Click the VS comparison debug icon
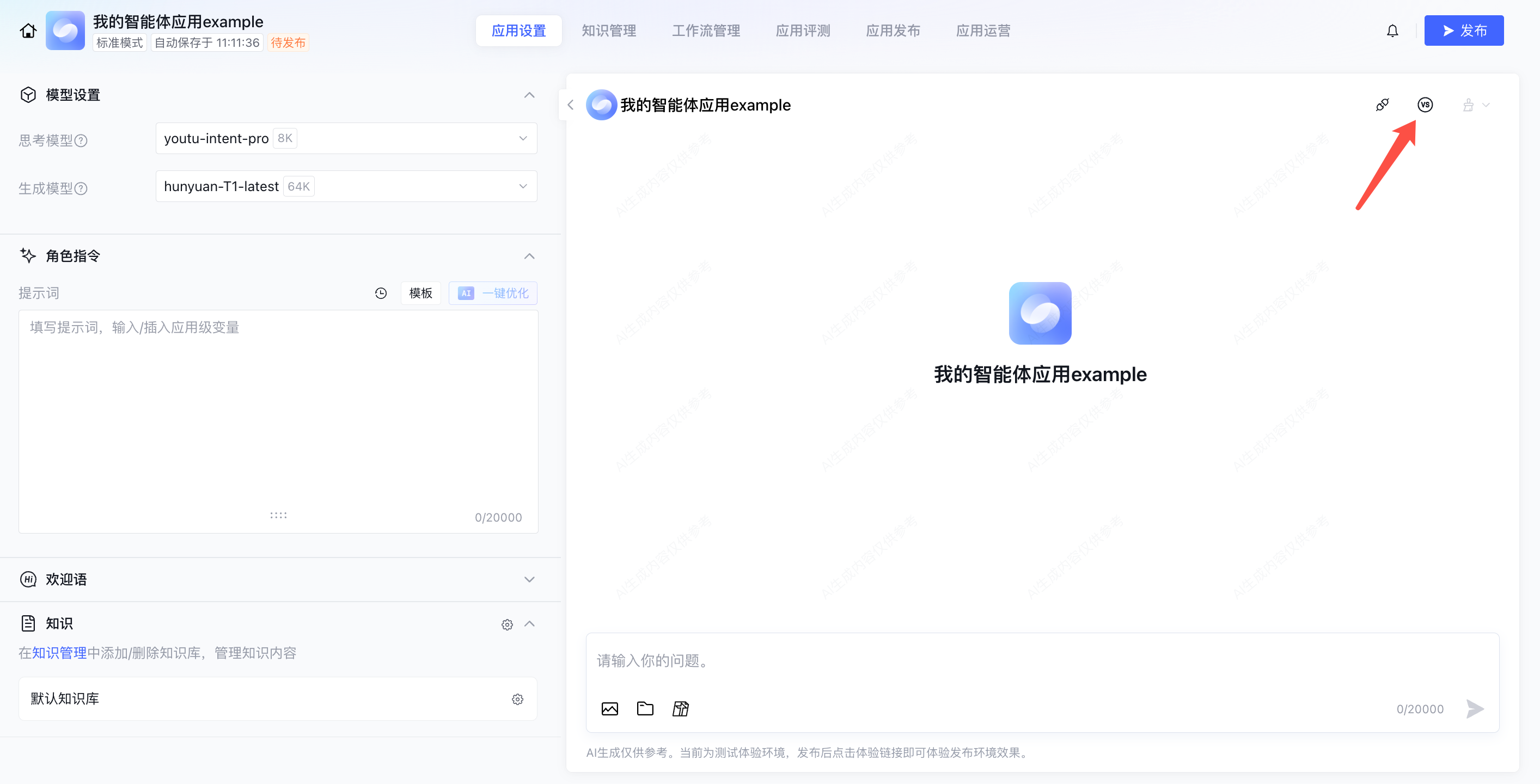The image size is (1540, 784). coord(1425,105)
